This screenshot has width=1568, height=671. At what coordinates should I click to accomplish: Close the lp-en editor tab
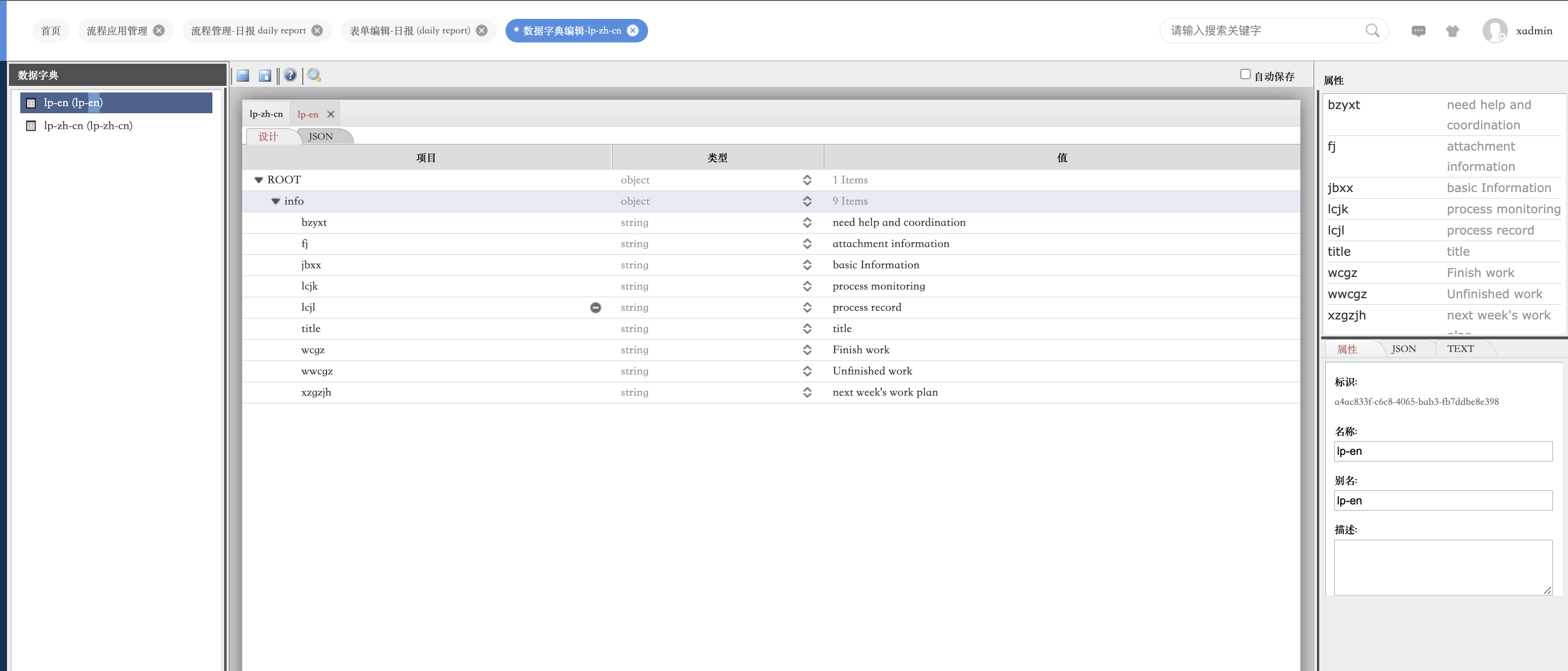click(330, 114)
